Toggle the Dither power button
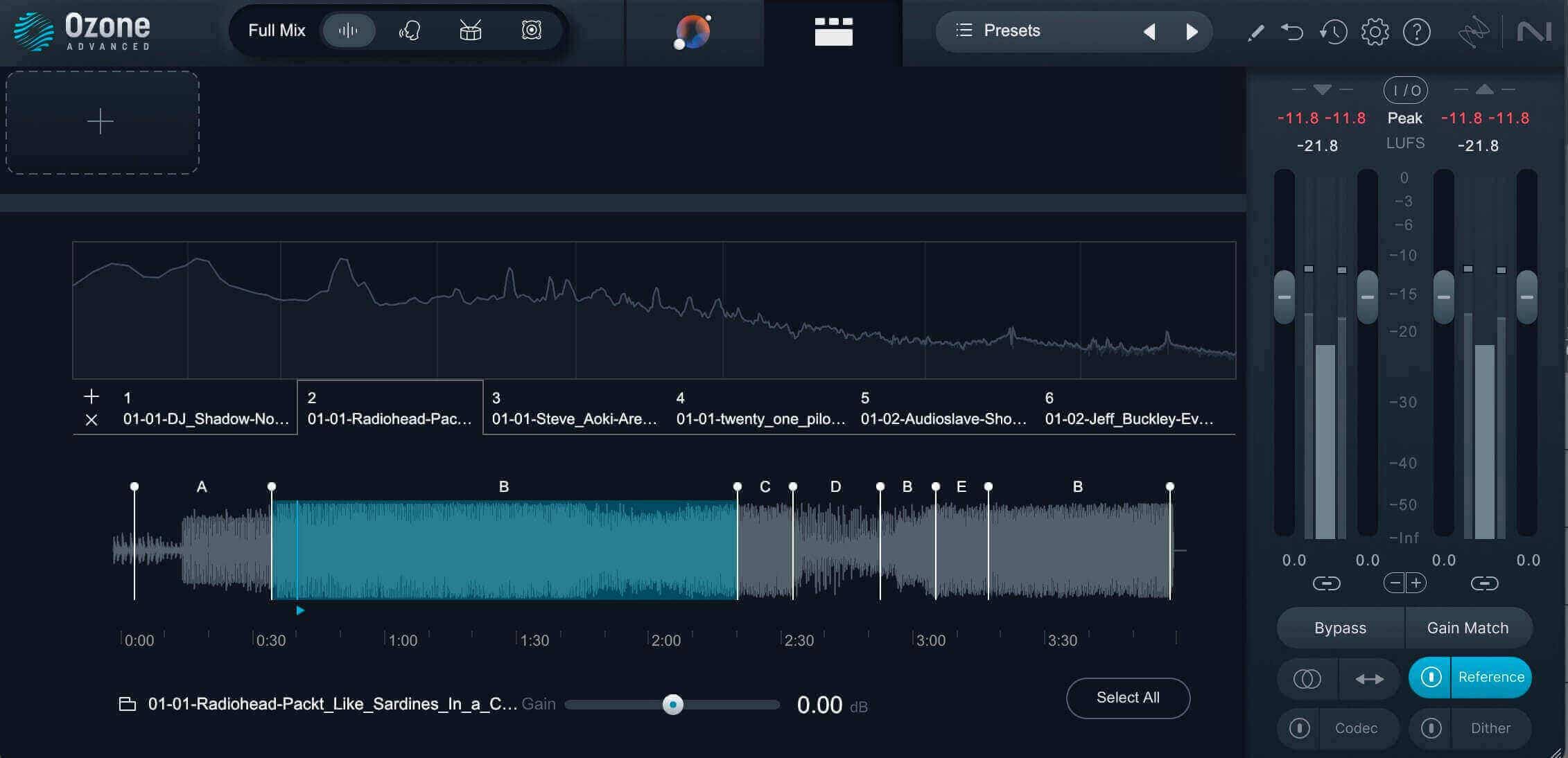1568x758 pixels. tap(1431, 728)
